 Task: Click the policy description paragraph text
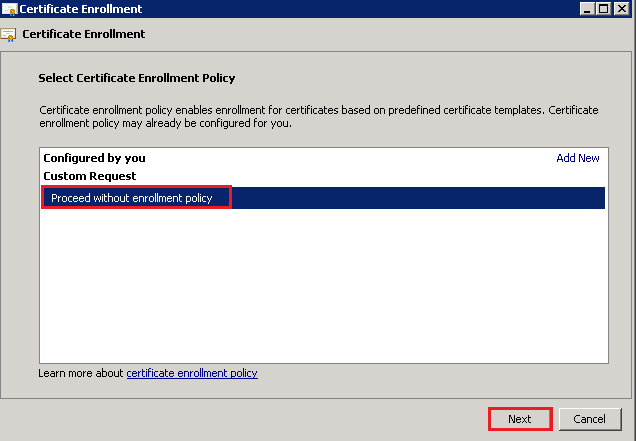click(300, 114)
